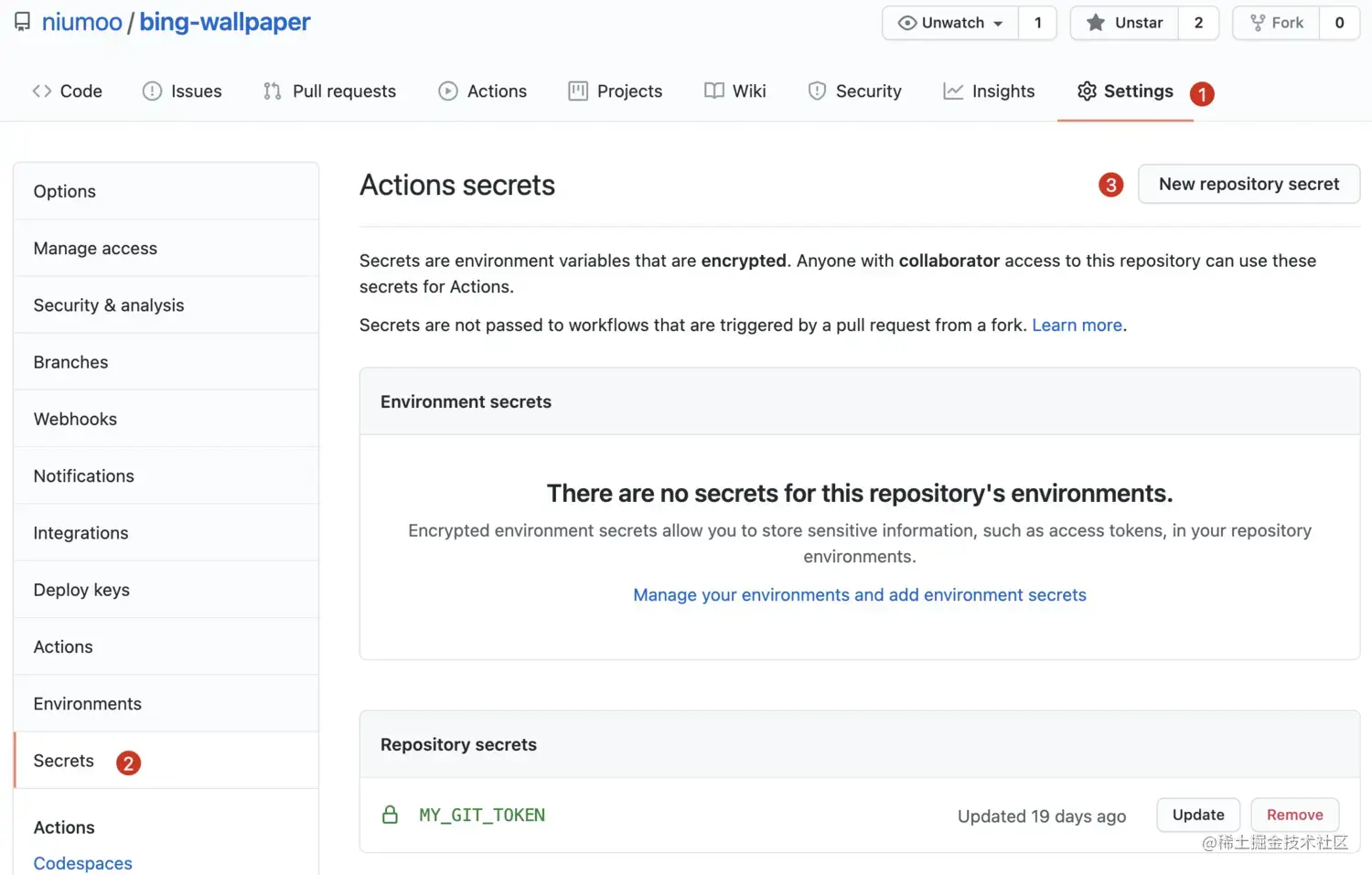View the Insights tab

click(x=989, y=91)
